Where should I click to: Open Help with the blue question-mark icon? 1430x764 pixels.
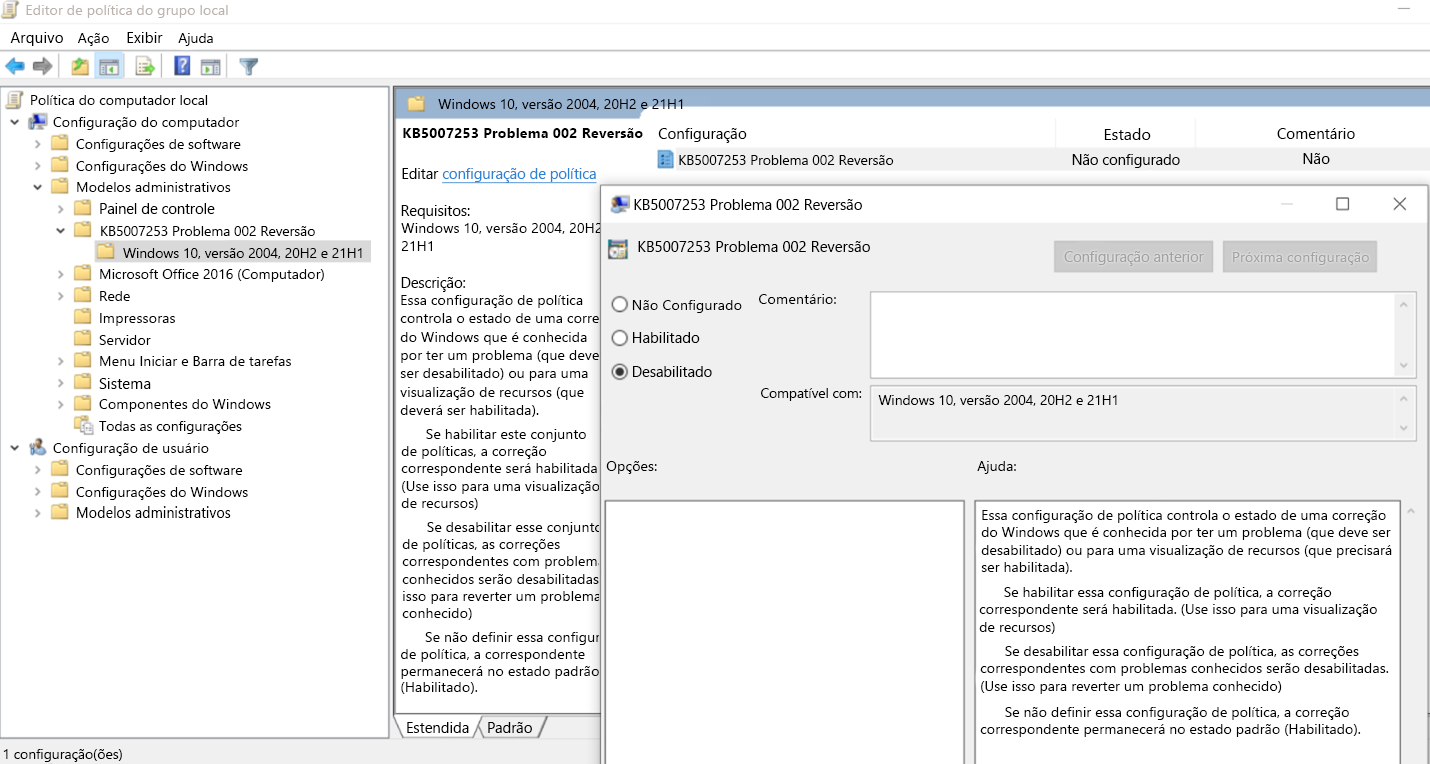182,67
